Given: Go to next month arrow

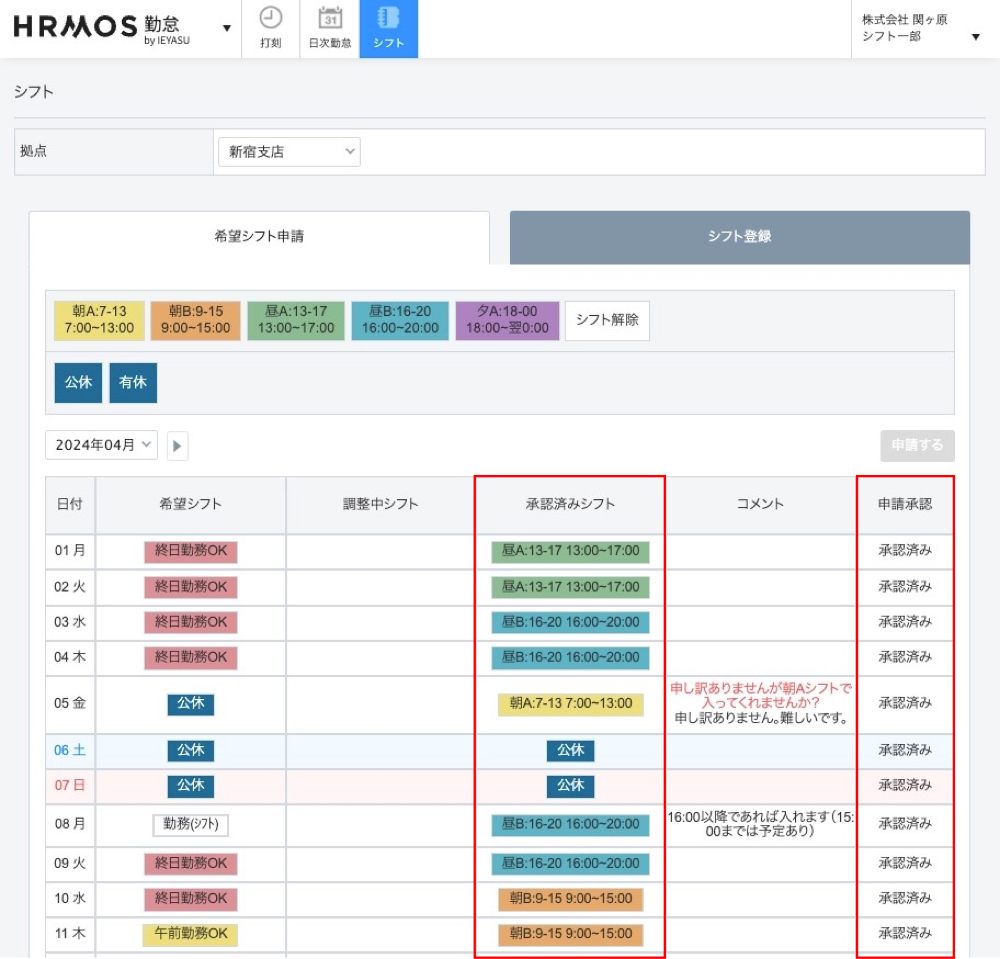Looking at the screenshot, I should [x=177, y=446].
